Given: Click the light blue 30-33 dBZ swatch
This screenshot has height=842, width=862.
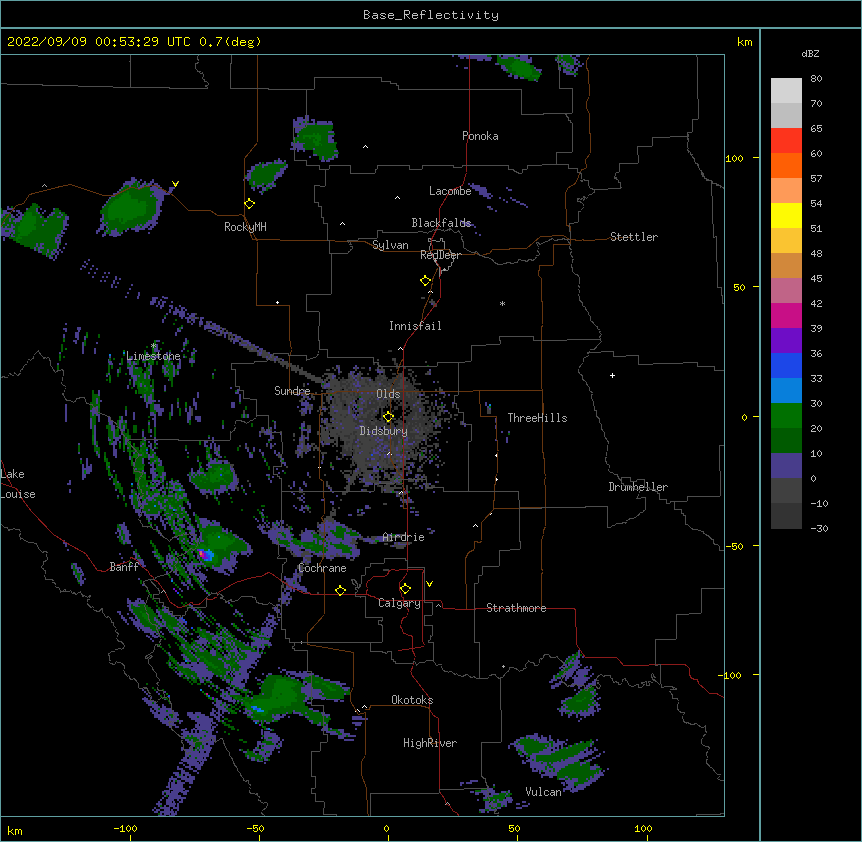Looking at the screenshot, I should click(x=786, y=390).
